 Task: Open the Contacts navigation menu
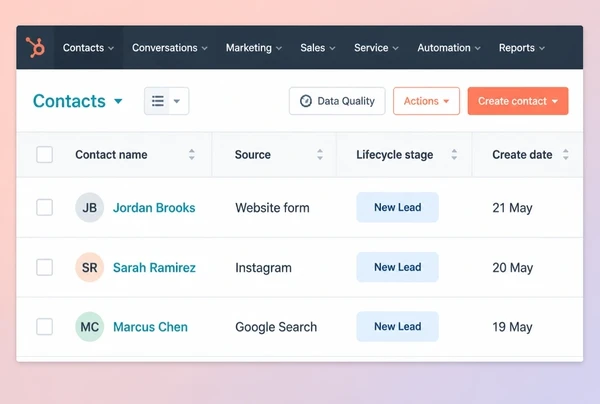[88, 48]
